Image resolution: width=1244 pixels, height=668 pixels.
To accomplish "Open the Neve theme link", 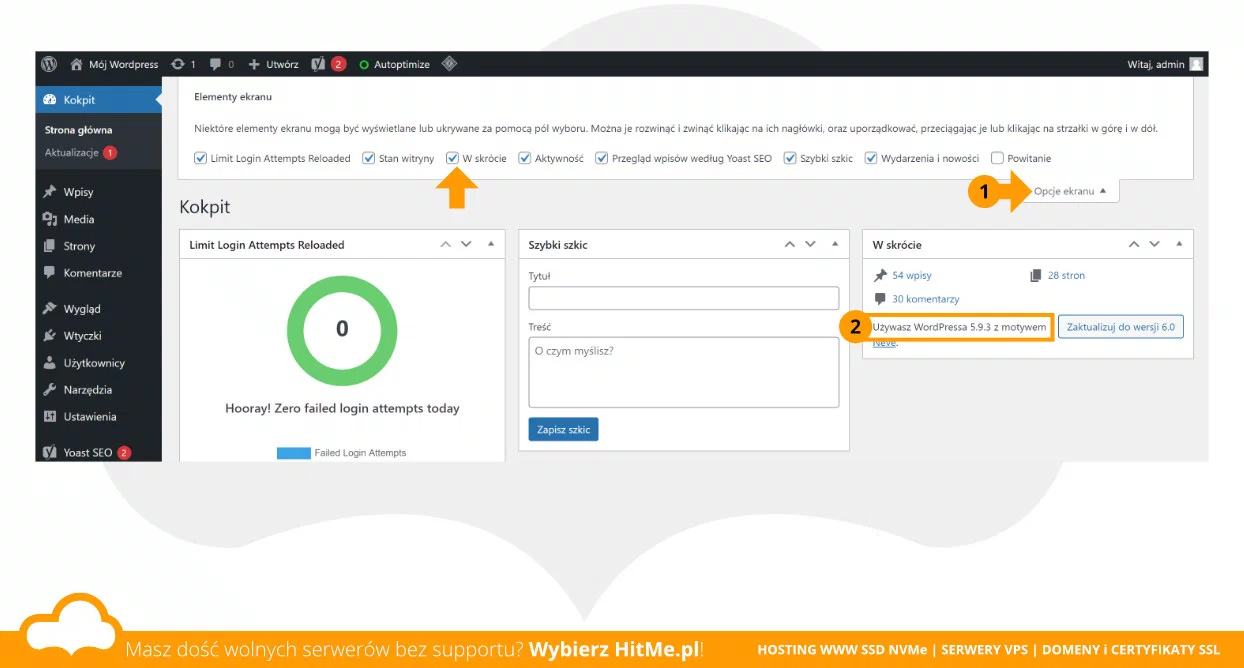I will tap(883, 343).
